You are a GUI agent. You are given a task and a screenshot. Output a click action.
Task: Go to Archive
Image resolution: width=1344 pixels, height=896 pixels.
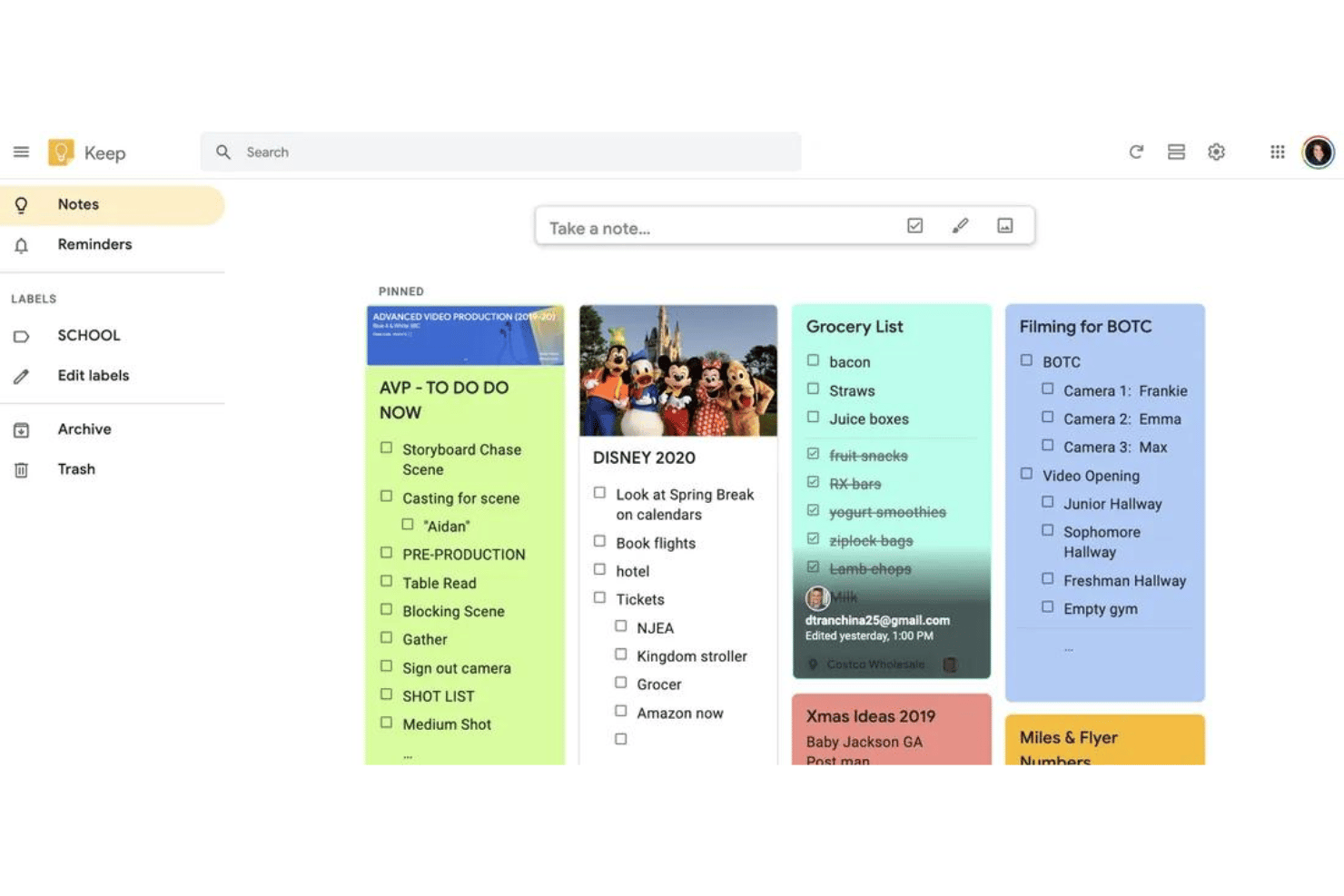(113, 428)
